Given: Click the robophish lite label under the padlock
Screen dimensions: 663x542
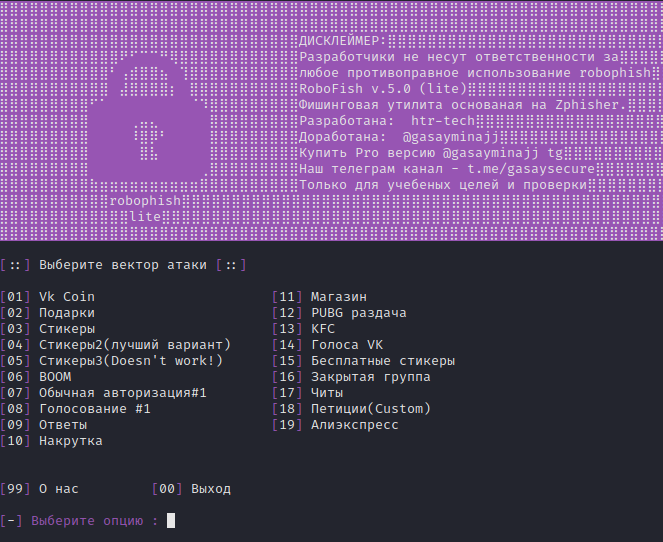Looking at the screenshot, I should click(x=146, y=208).
